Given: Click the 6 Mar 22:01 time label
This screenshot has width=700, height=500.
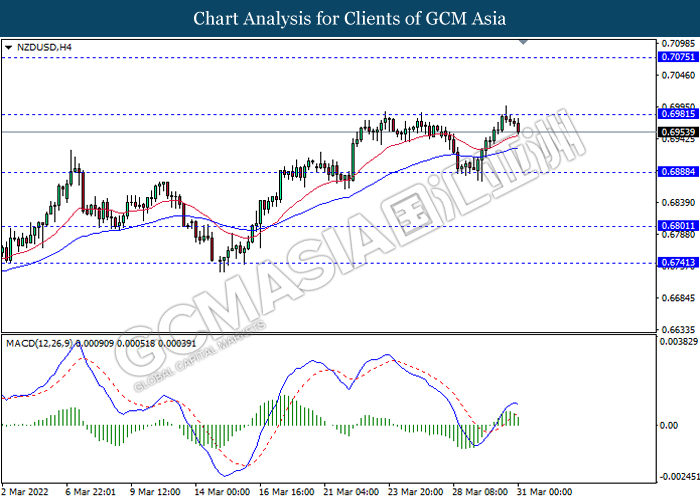Looking at the screenshot, I should (x=91, y=492).
